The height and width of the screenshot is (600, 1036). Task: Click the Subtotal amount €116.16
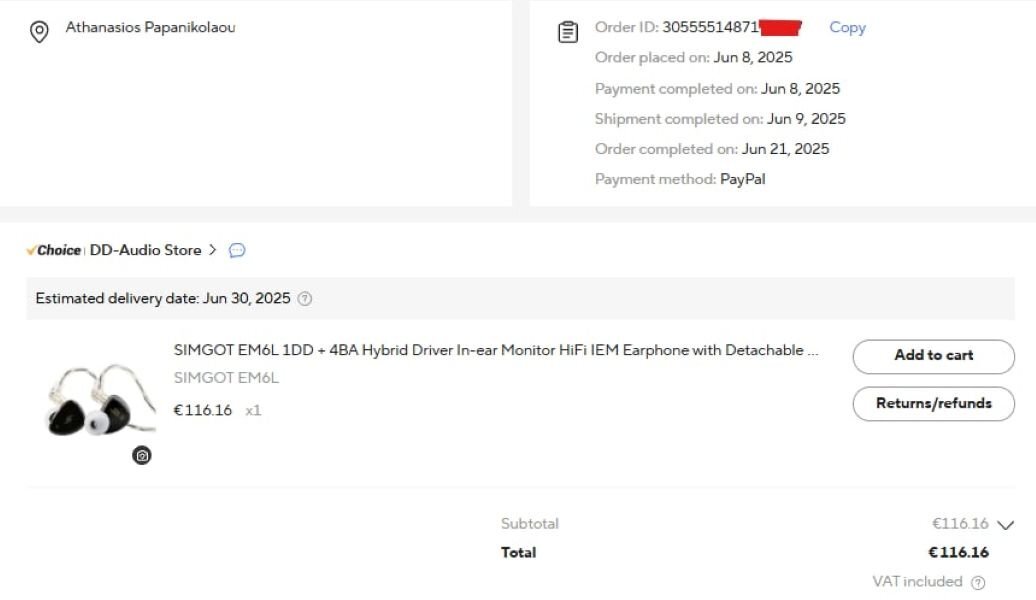[x=960, y=524]
